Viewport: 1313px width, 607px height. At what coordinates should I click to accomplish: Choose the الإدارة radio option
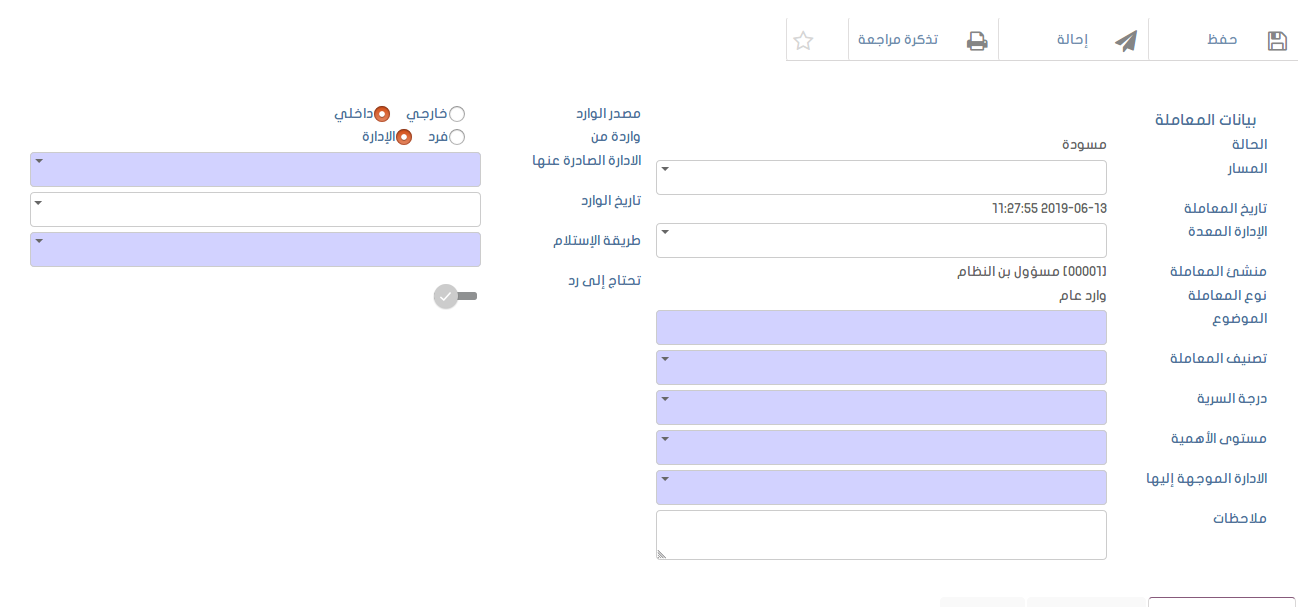click(x=404, y=137)
